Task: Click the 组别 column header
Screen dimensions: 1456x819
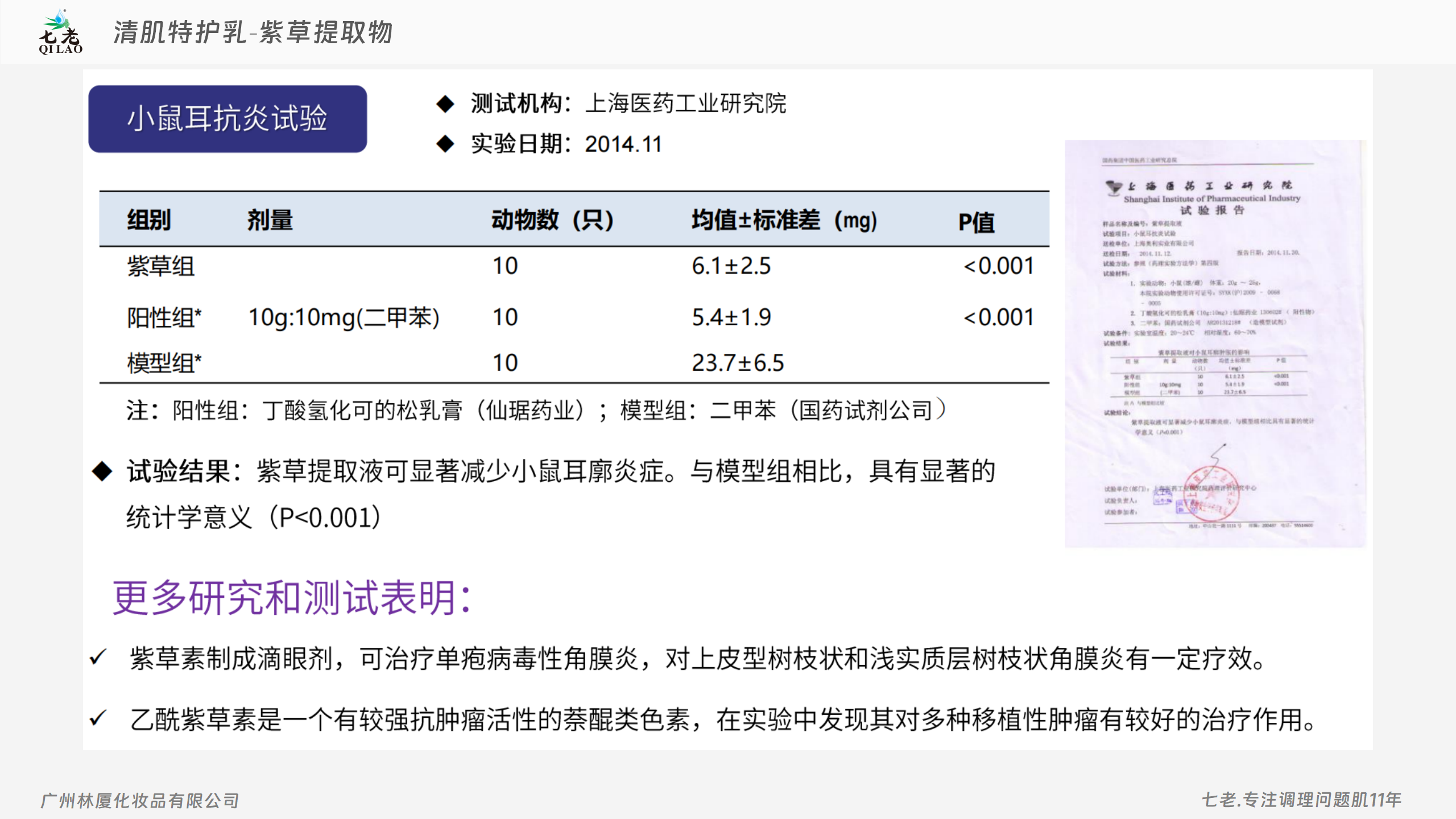Action: point(149,220)
